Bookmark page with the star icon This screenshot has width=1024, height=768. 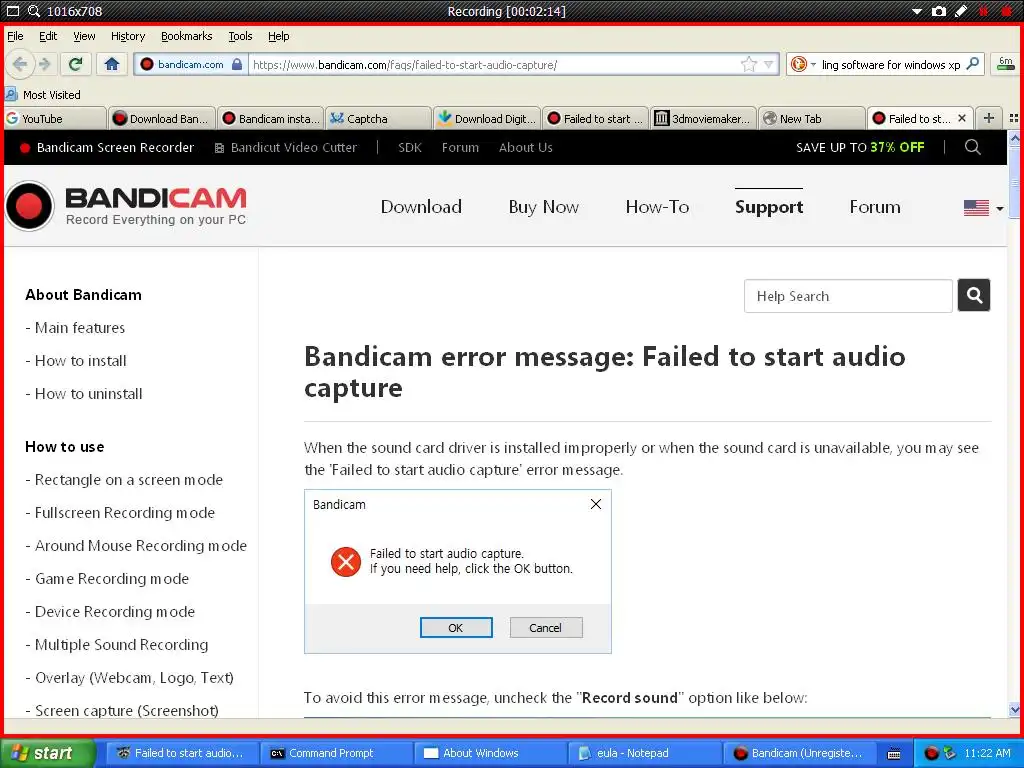pyautogui.click(x=748, y=64)
